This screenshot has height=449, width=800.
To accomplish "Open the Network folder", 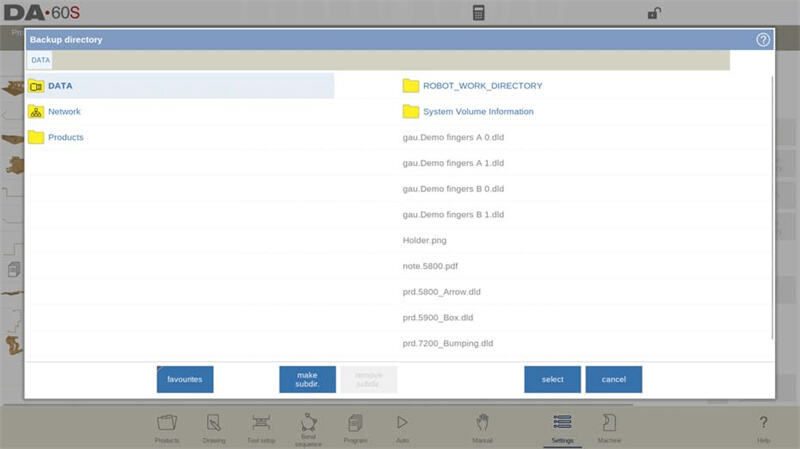I will point(64,112).
